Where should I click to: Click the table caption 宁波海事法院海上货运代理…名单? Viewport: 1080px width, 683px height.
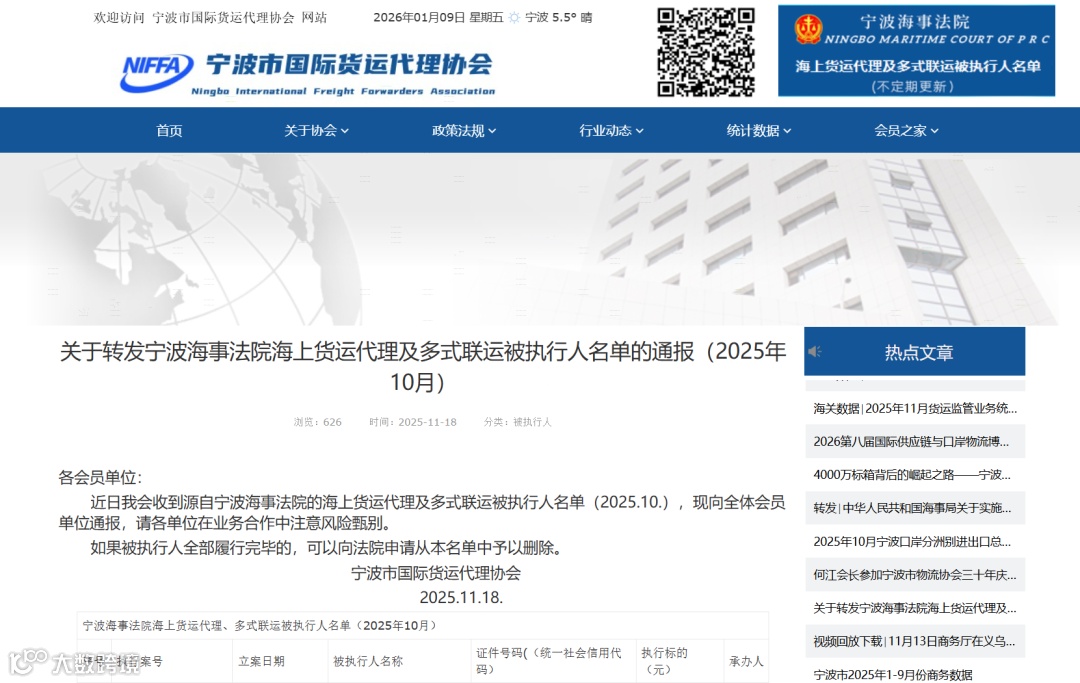coord(260,625)
